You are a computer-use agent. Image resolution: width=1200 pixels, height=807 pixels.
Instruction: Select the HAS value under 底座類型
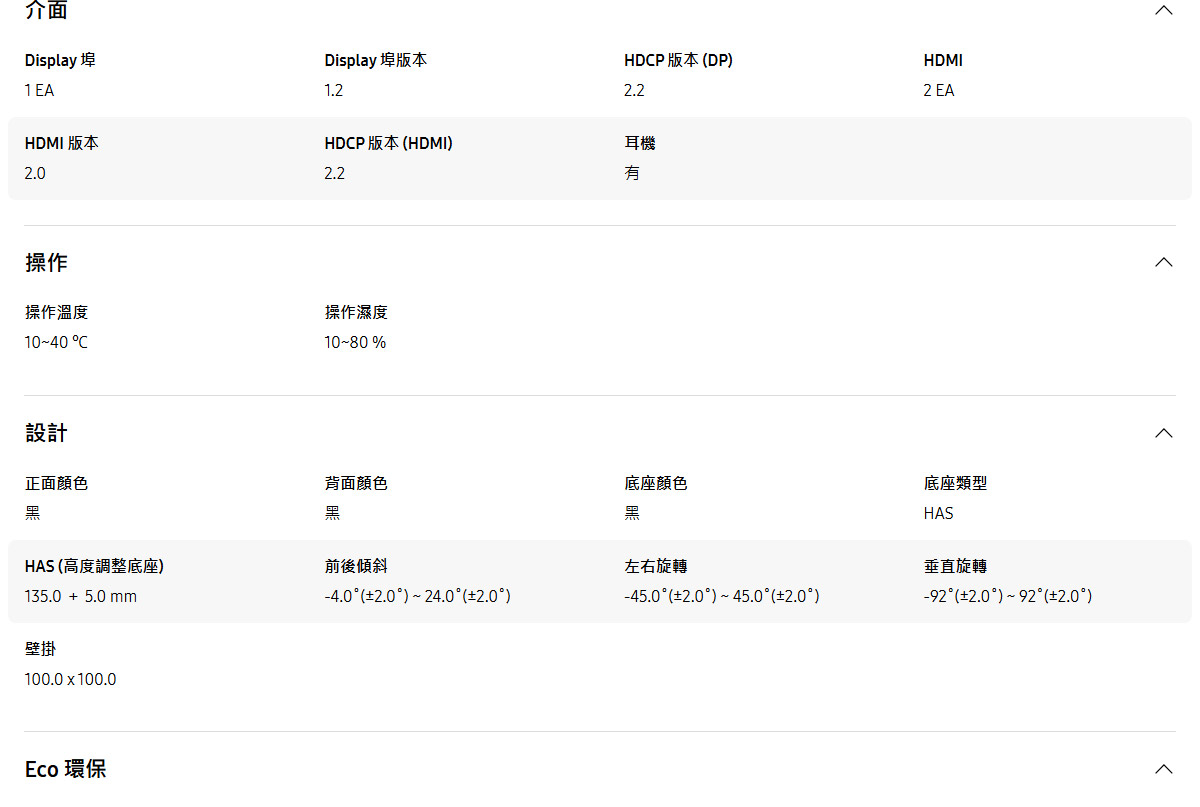coord(938,513)
